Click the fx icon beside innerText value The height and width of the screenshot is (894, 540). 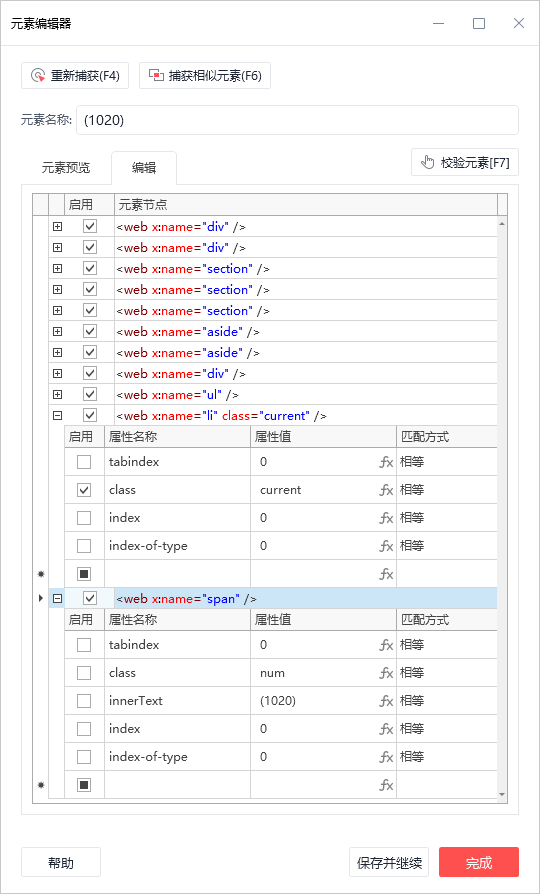pyautogui.click(x=386, y=701)
